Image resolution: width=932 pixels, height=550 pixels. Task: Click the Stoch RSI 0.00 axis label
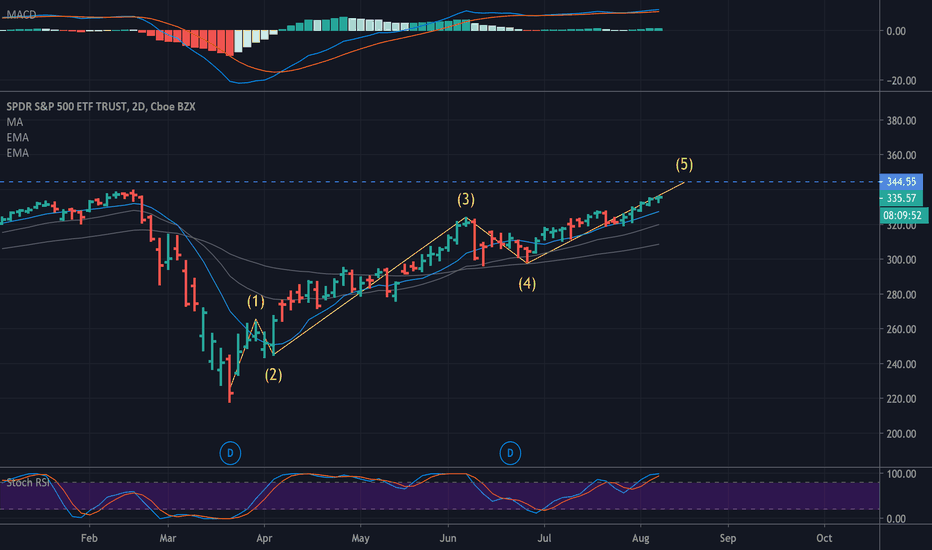click(896, 518)
